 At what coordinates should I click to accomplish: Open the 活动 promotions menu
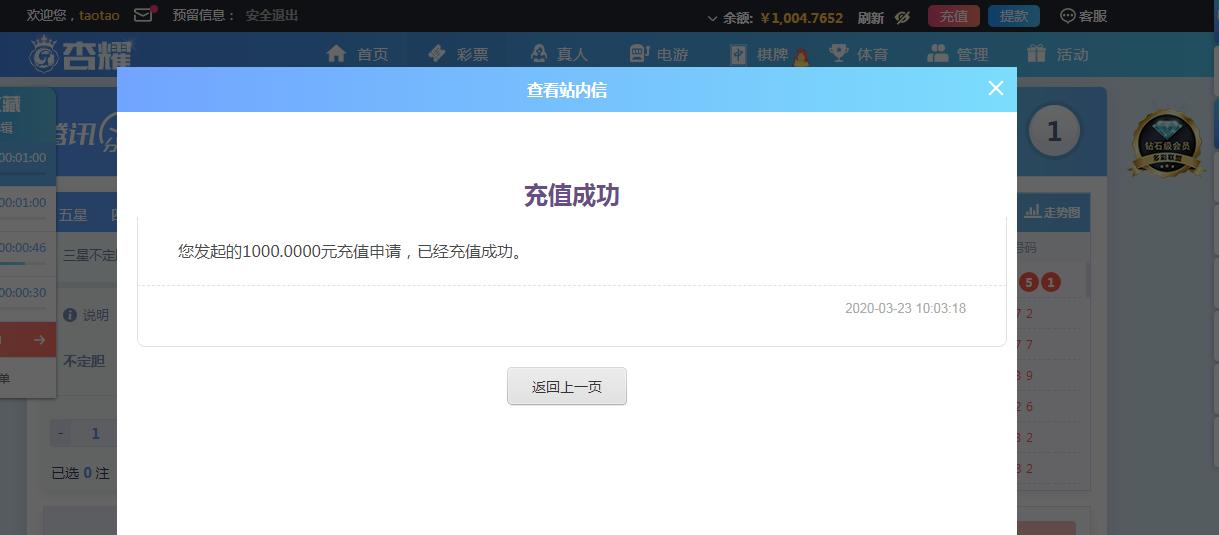click(x=1058, y=54)
